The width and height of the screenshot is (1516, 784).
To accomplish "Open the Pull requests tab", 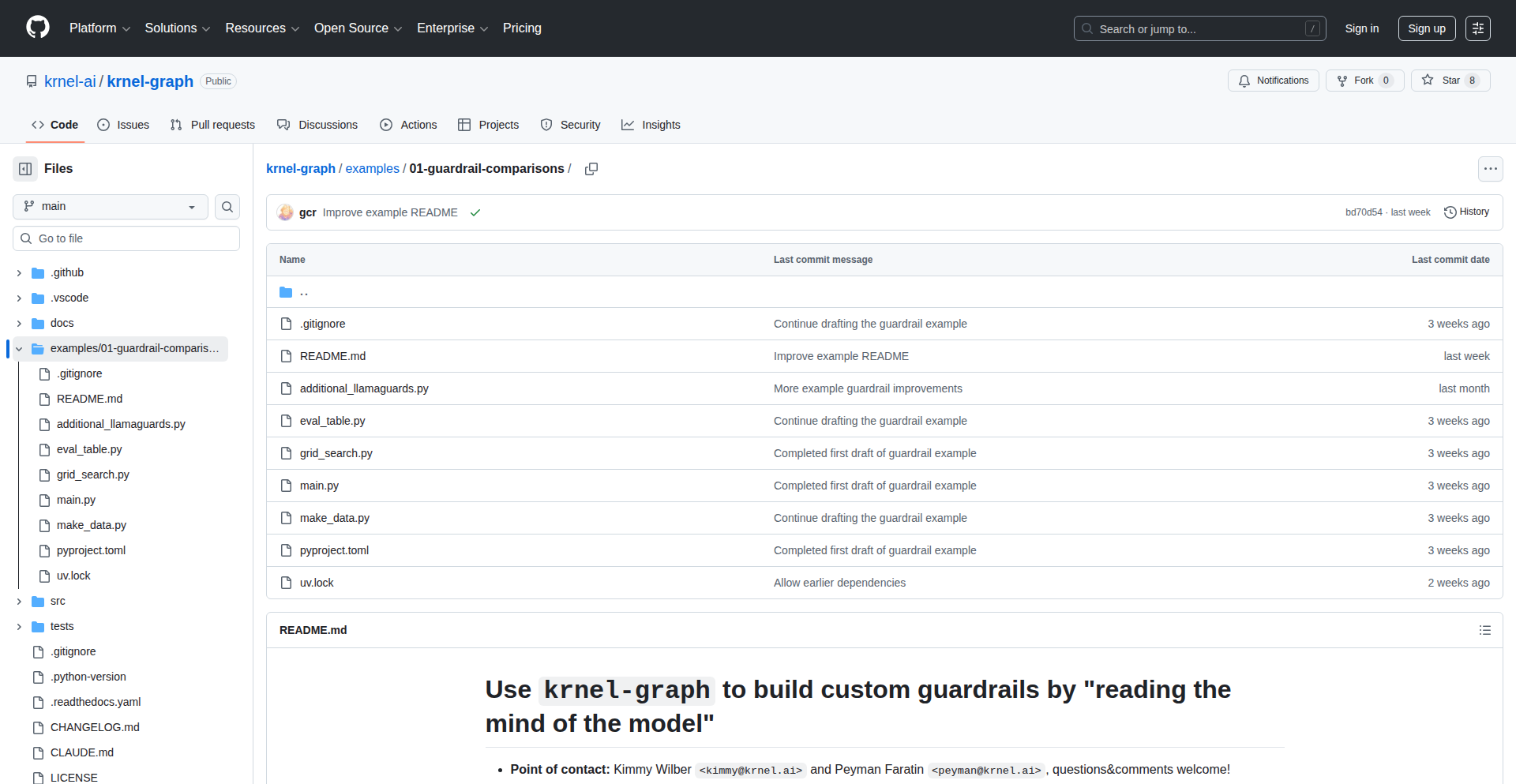I will [x=212, y=125].
